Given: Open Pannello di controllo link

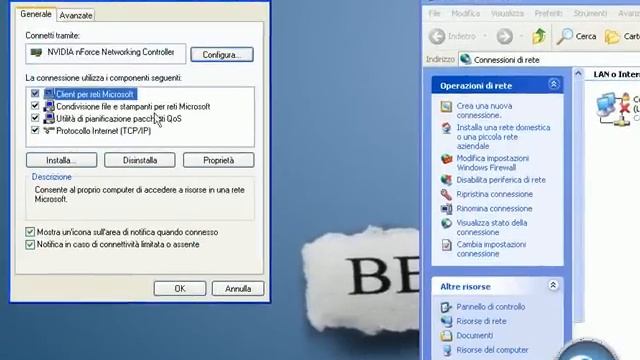Looking at the screenshot, I should click(x=491, y=307).
